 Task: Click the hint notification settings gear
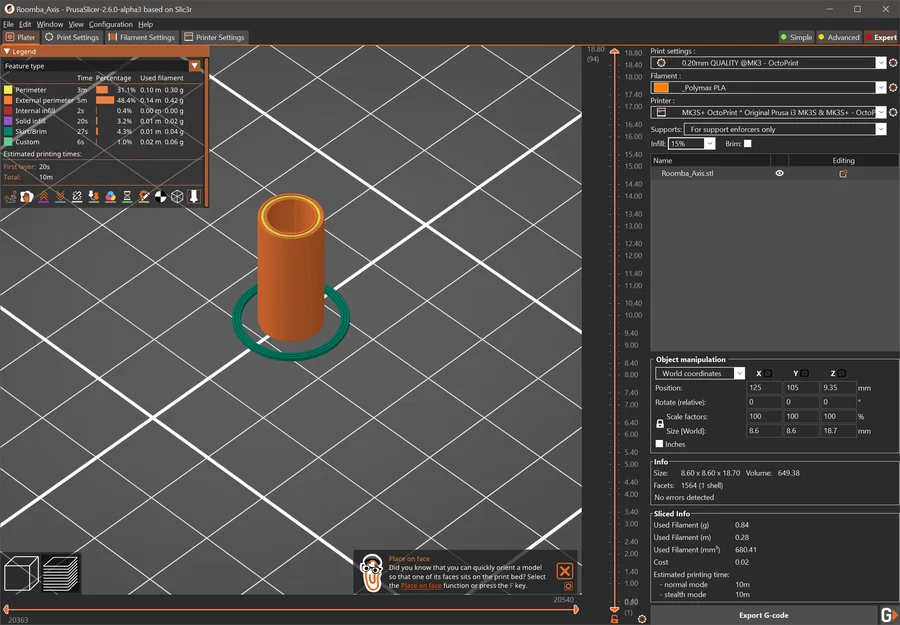pos(568,586)
